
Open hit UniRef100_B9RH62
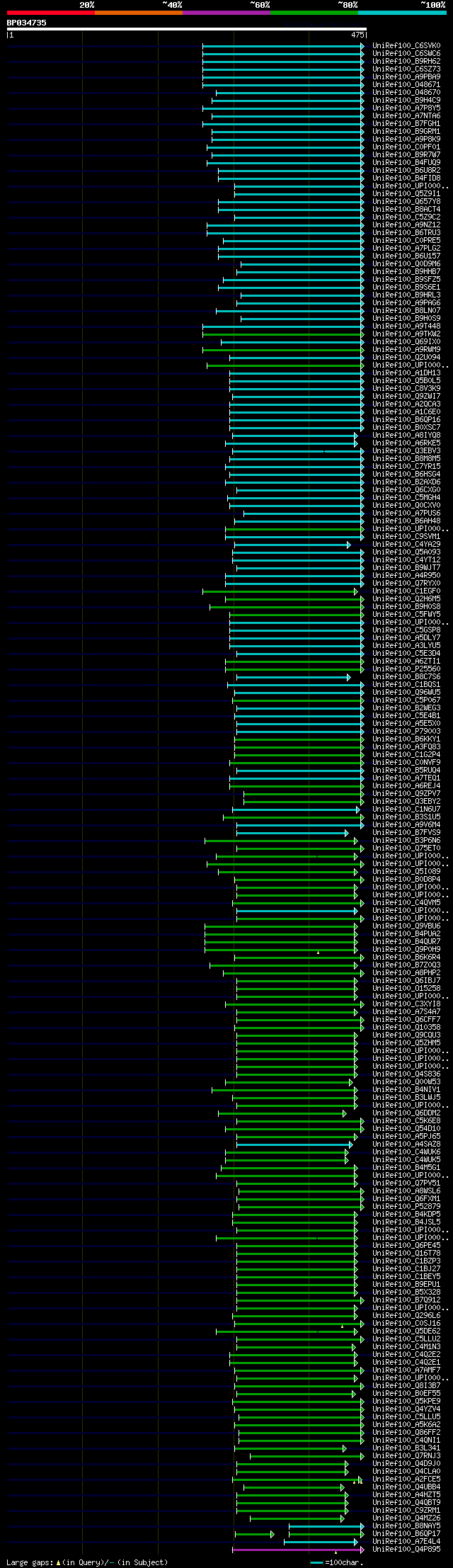(406, 62)
